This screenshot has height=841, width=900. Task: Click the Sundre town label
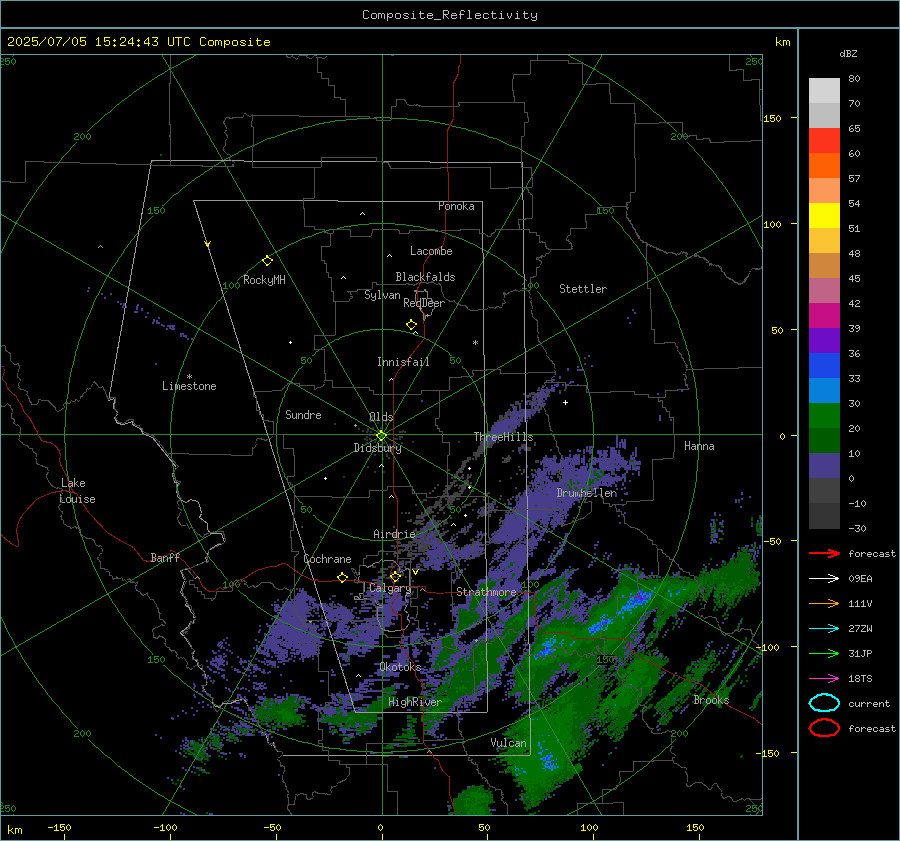click(x=303, y=415)
